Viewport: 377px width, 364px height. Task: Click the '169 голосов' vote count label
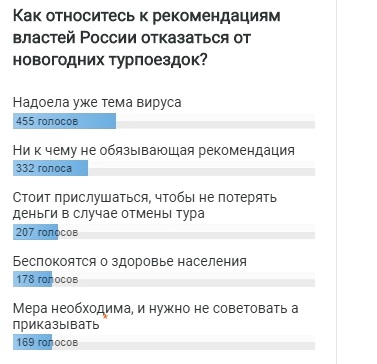coord(47,342)
